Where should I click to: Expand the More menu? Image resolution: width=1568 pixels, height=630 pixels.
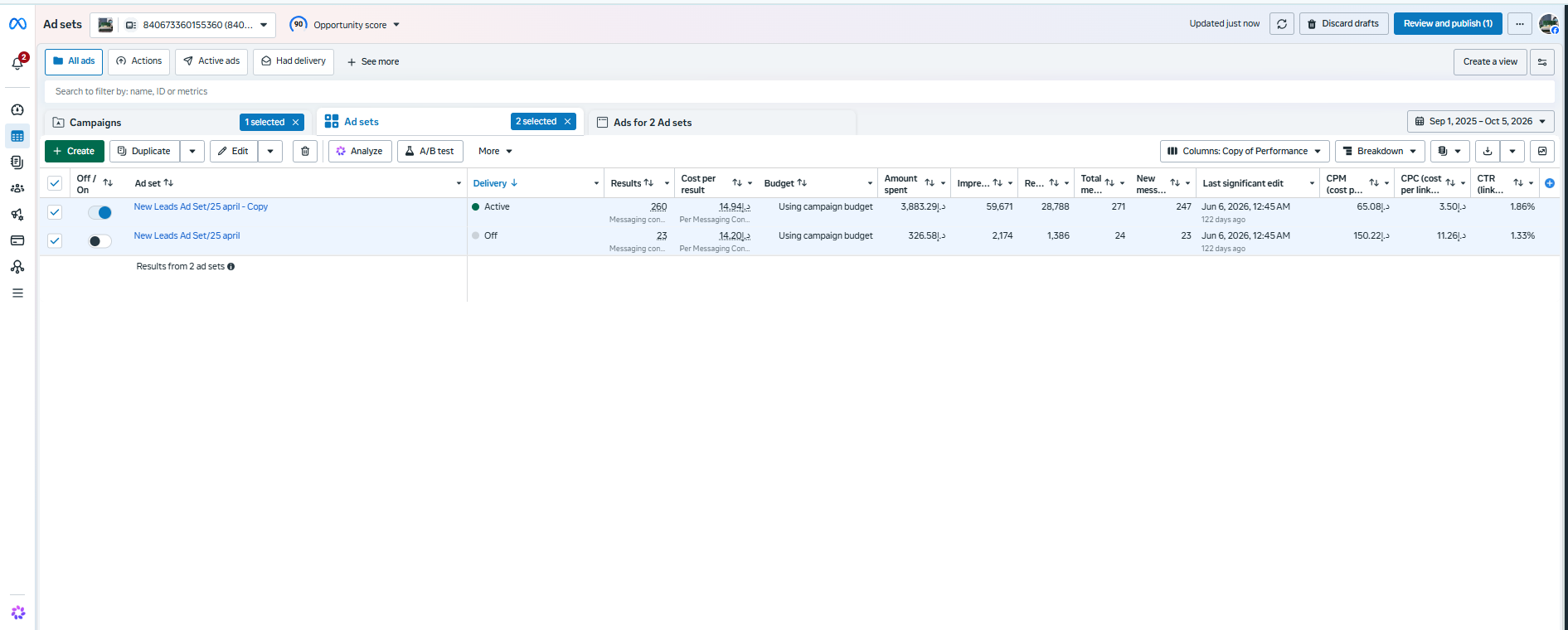tap(495, 151)
